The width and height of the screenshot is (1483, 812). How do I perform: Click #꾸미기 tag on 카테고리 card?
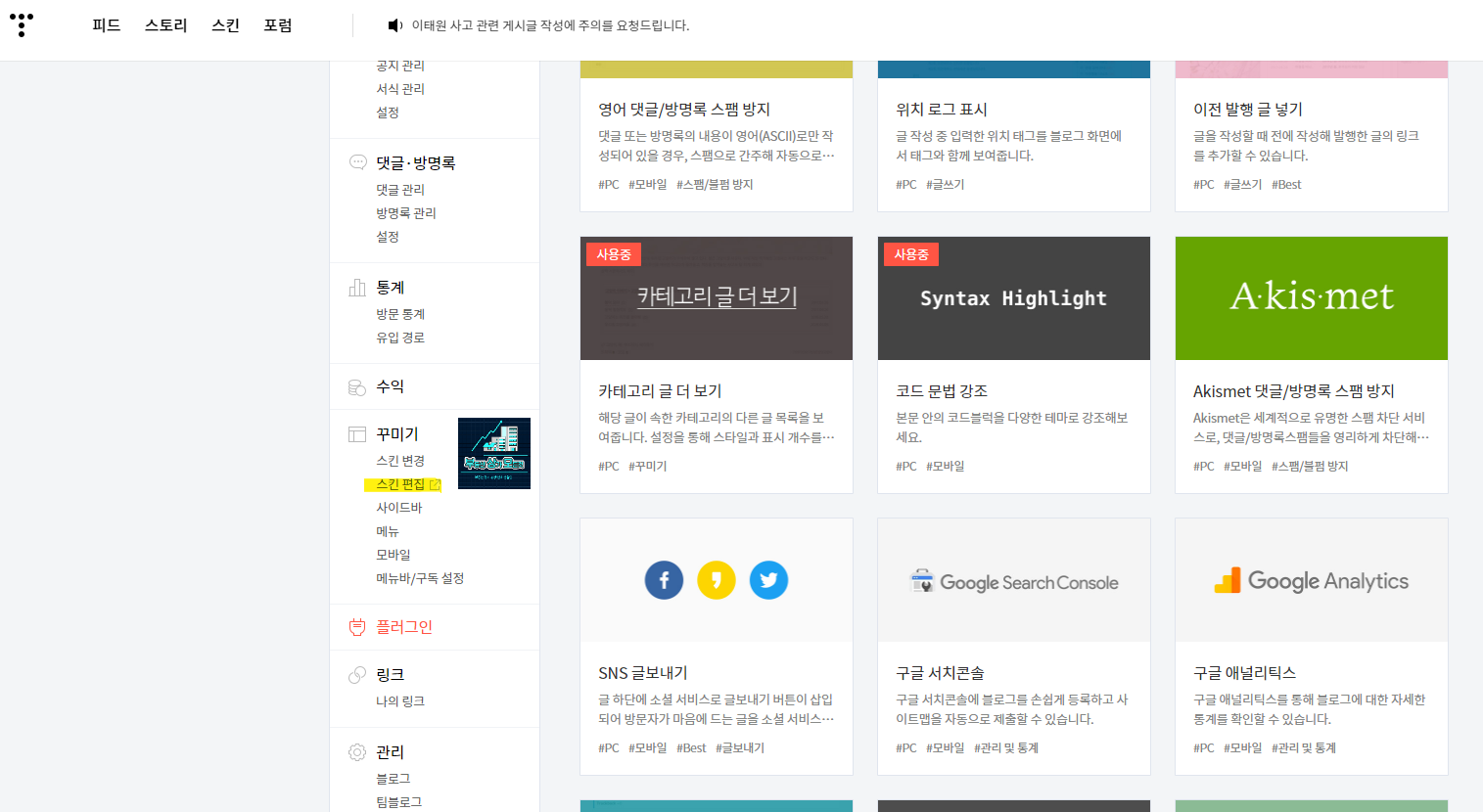pos(647,467)
